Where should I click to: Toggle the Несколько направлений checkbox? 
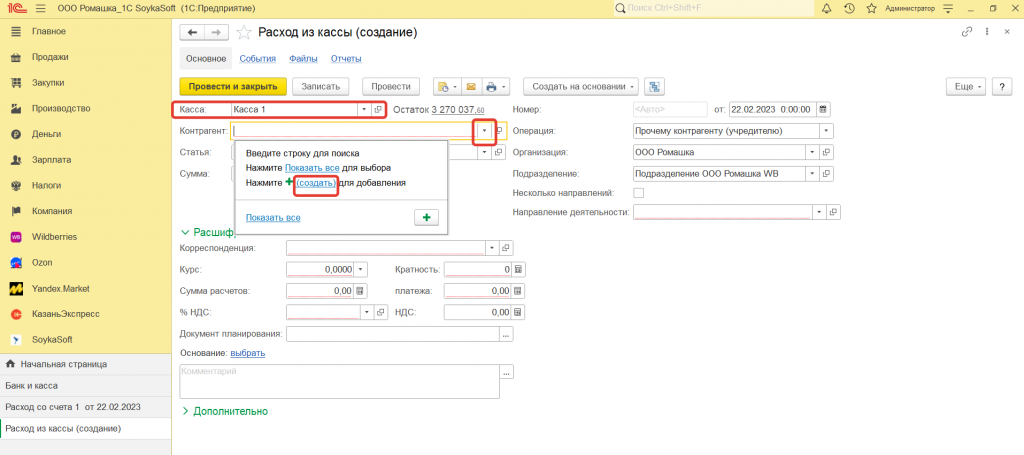(x=639, y=192)
